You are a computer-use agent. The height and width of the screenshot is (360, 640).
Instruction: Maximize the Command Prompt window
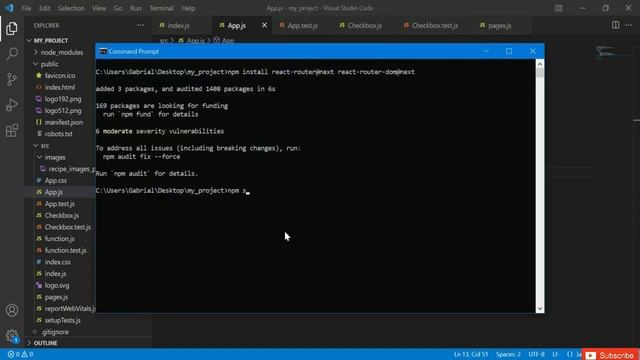pyautogui.click(x=509, y=51)
